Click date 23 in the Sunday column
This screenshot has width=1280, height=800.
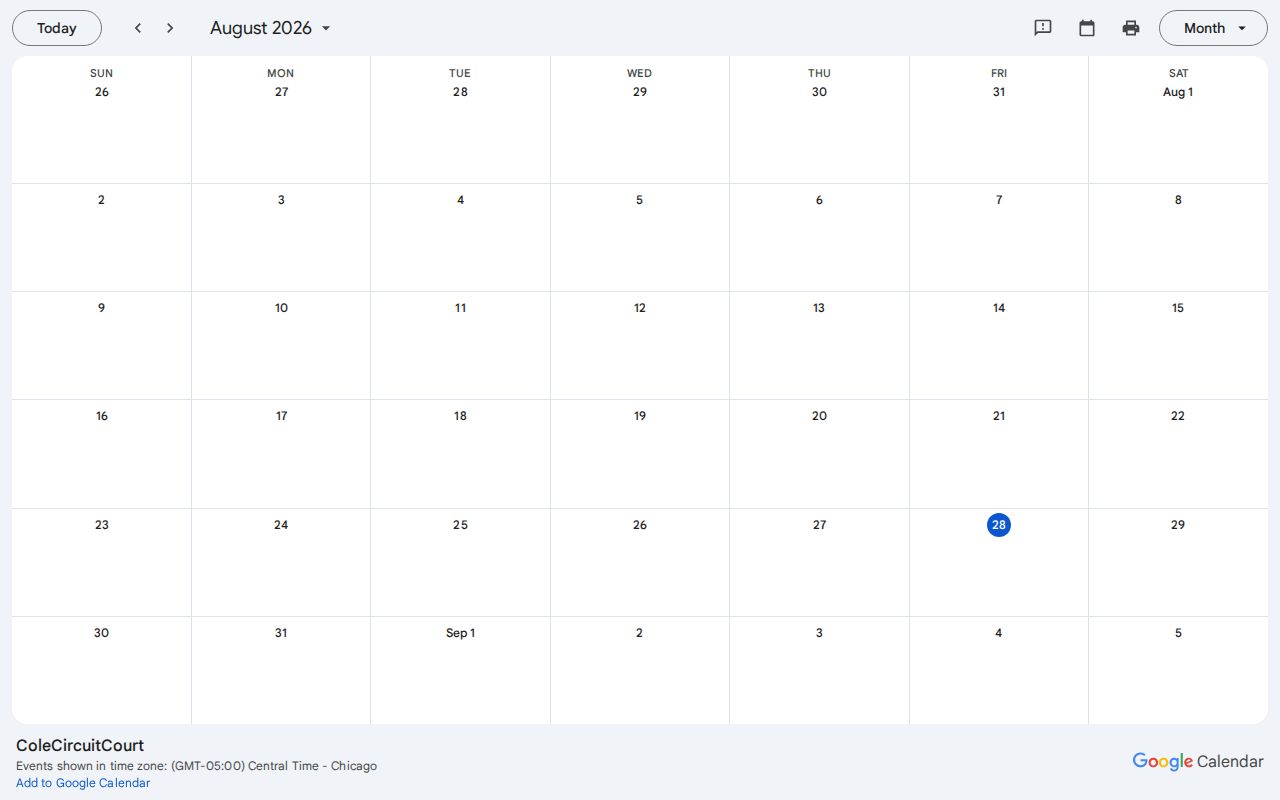102,525
